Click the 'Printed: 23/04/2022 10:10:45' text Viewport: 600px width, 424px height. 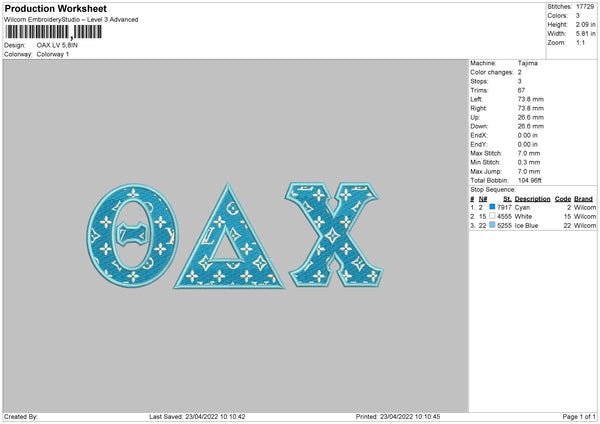[x=398, y=416]
